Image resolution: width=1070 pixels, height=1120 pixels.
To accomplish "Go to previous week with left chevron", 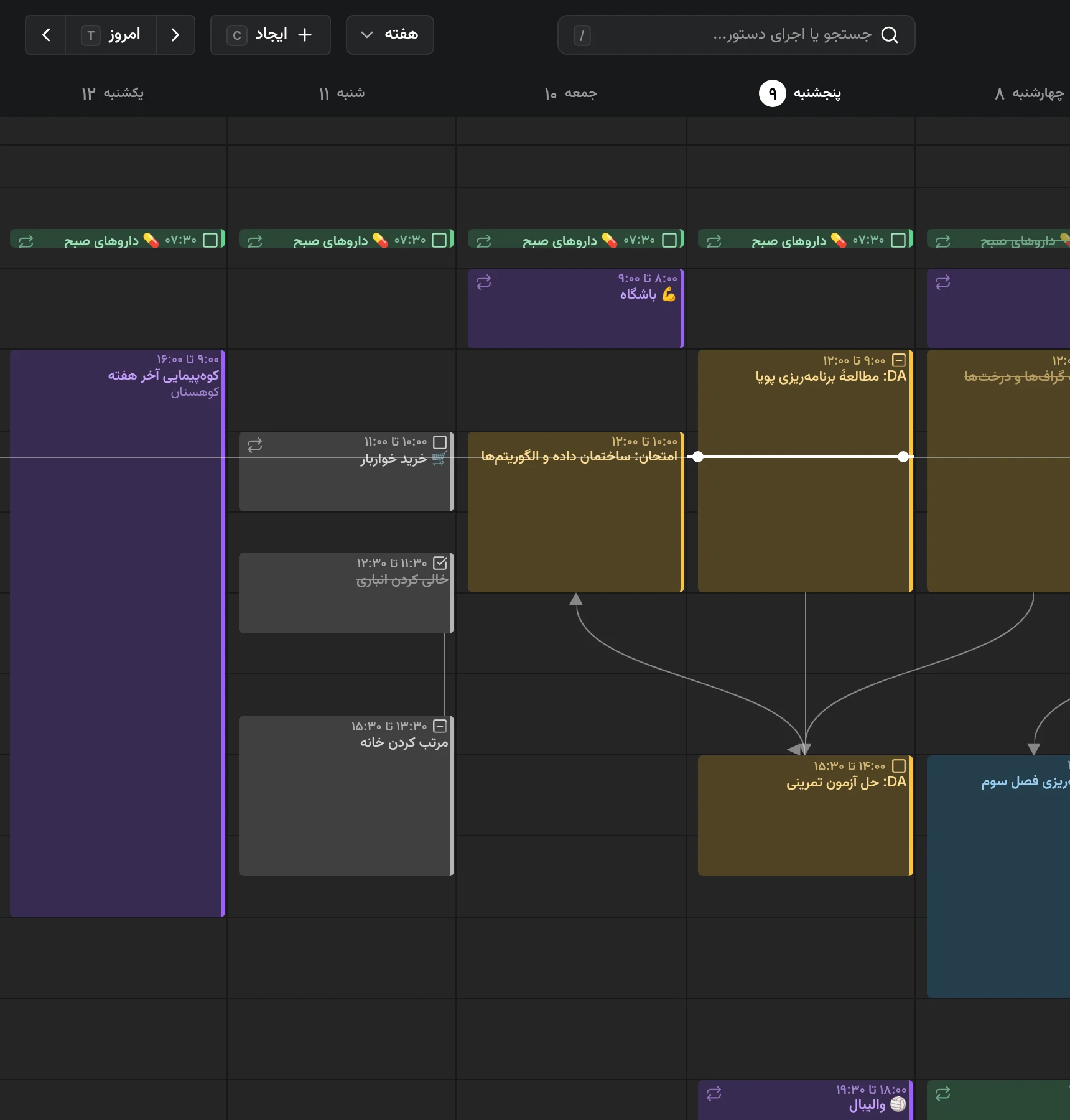I will pos(46,35).
